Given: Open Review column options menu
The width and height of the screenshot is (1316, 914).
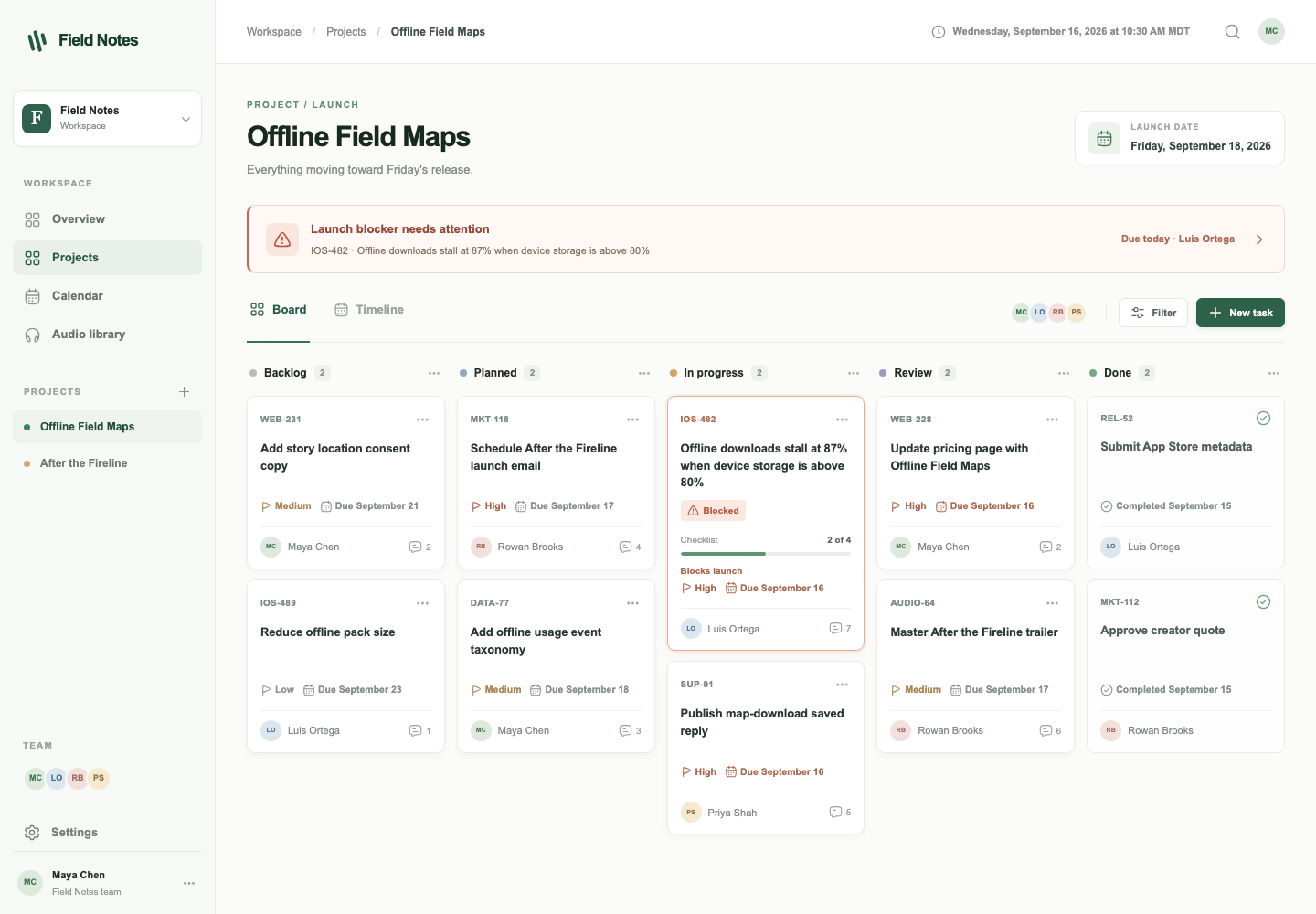Looking at the screenshot, I should 1064,373.
